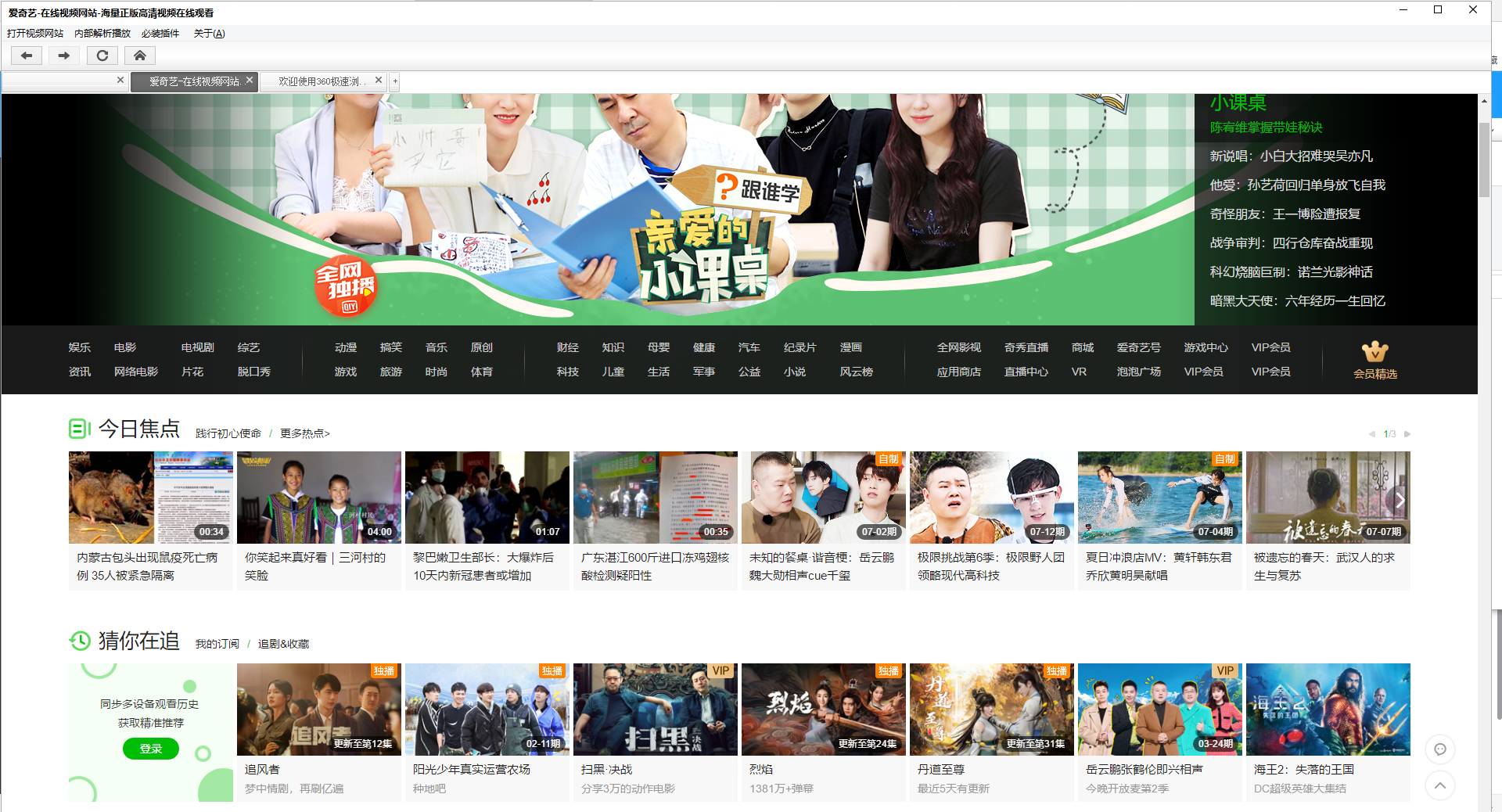Open the 打开视频网站 menu
This screenshot has width=1502, height=812.
click(35, 34)
